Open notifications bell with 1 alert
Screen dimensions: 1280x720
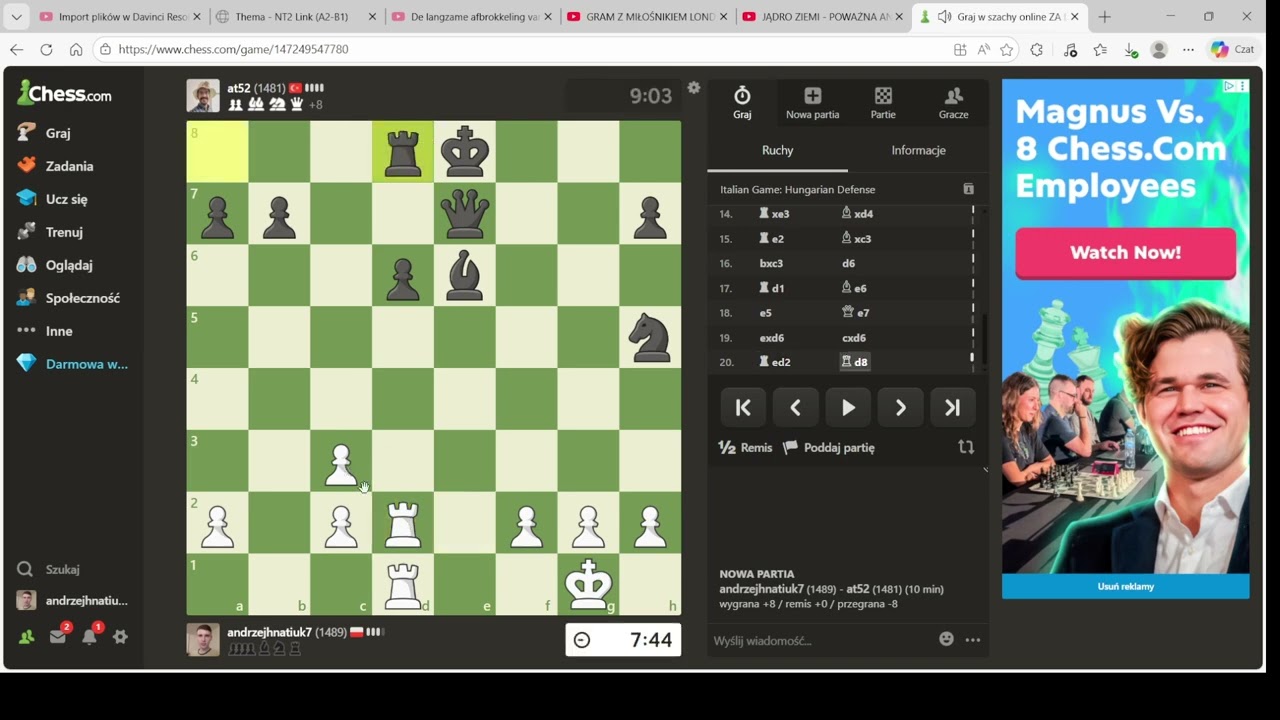[89, 636]
